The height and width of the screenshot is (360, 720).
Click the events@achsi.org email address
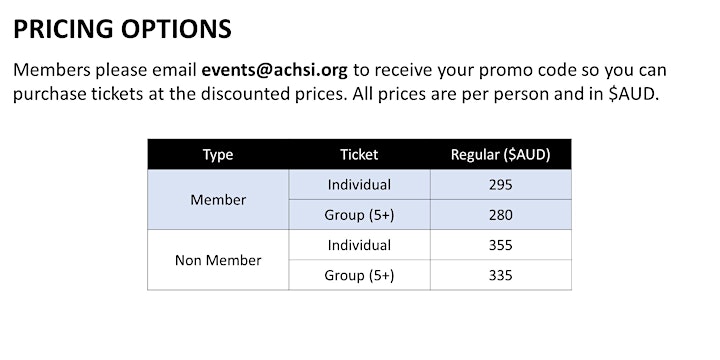tap(275, 70)
